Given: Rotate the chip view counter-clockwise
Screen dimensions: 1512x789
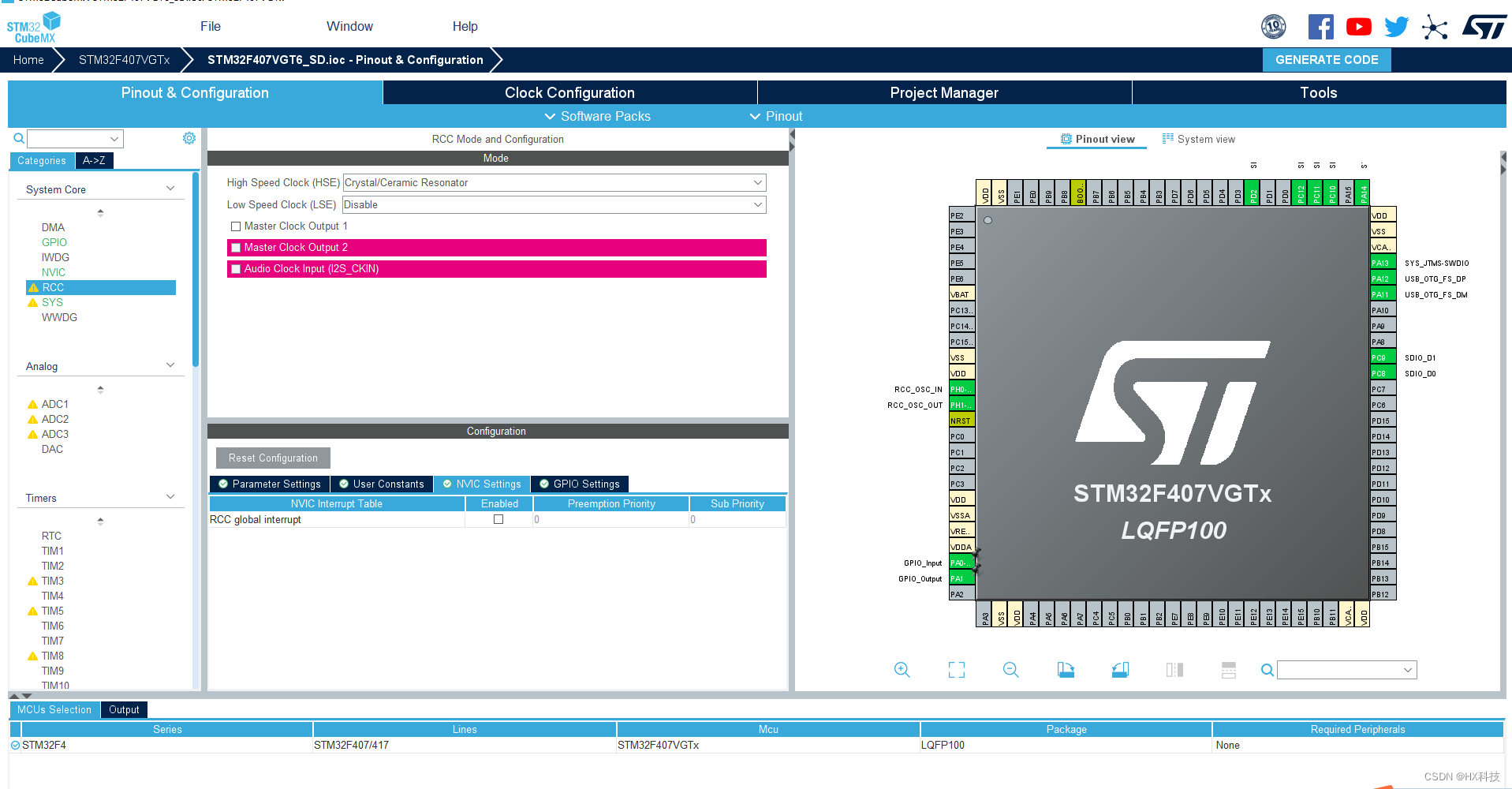Looking at the screenshot, I should coord(1120,670).
